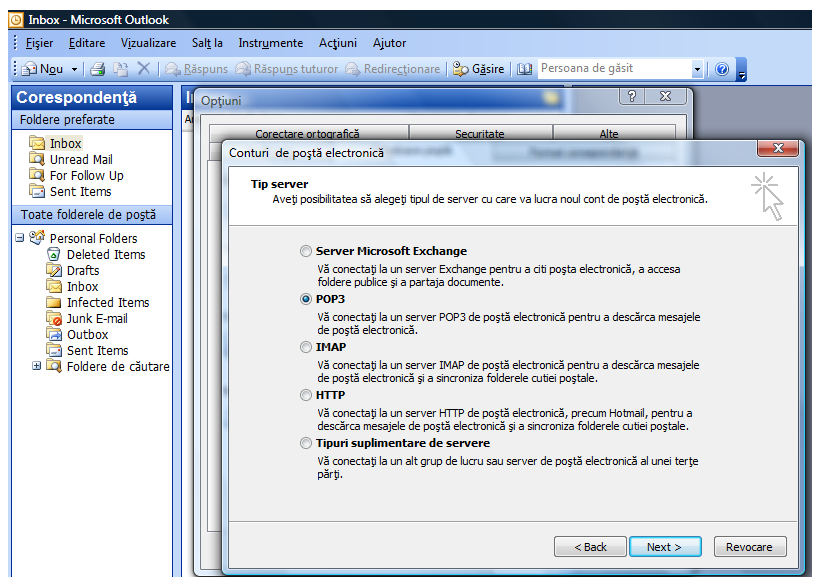Select the HTTP radio option
The width and height of the screenshot is (820, 587).
click(306, 396)
